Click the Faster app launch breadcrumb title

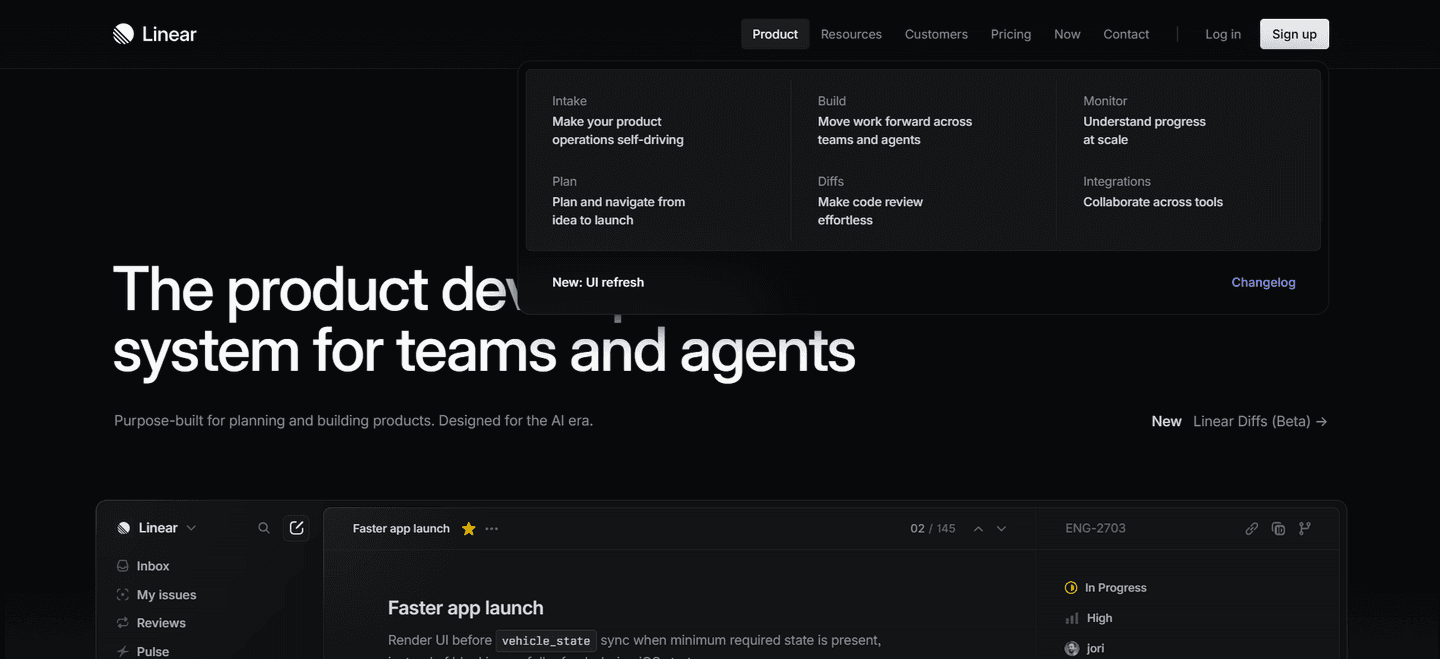[x=401, y=529]
